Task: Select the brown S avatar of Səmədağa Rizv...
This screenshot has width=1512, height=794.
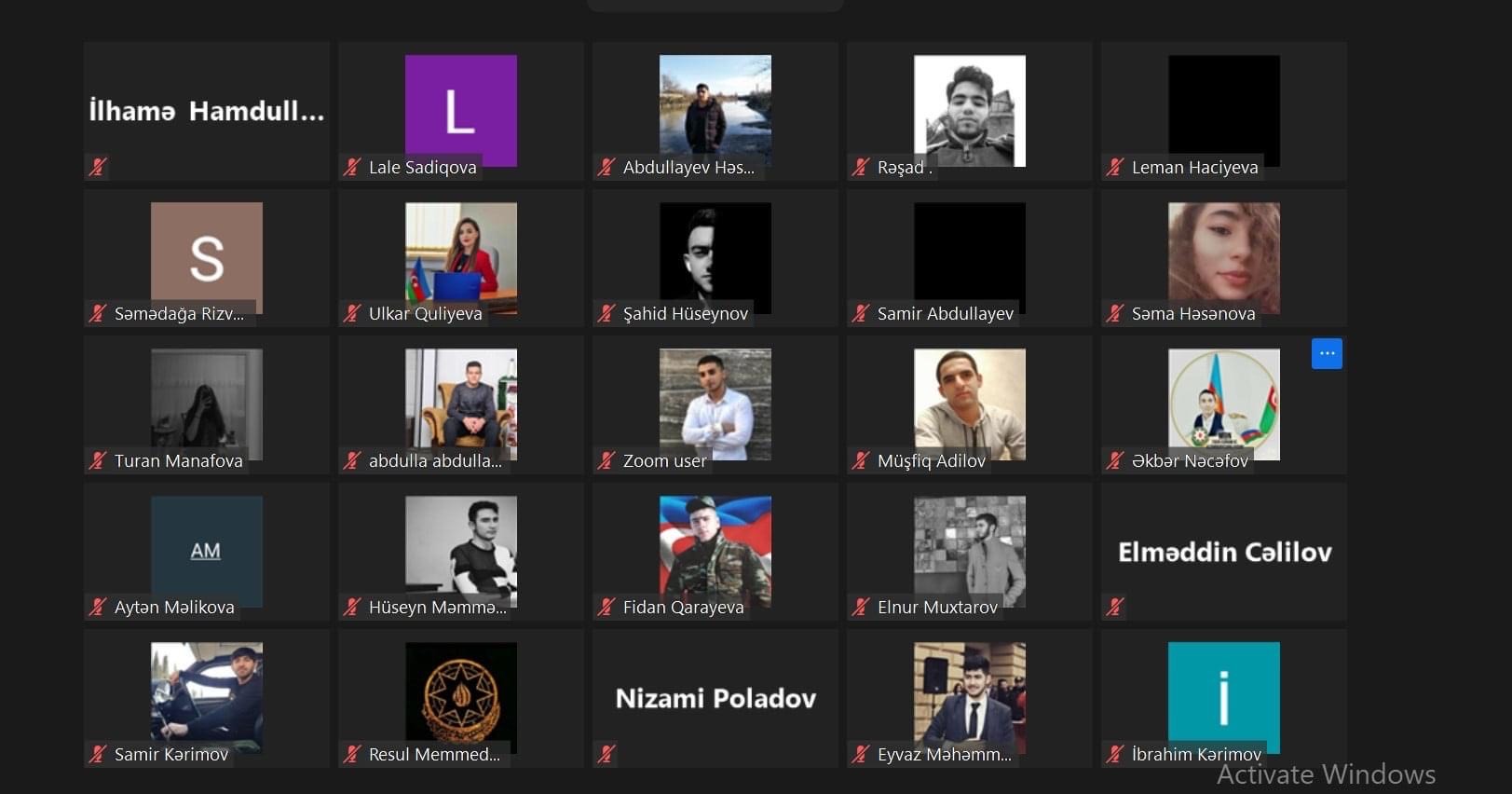Action: pyautogui.click(x=207, y=257)
